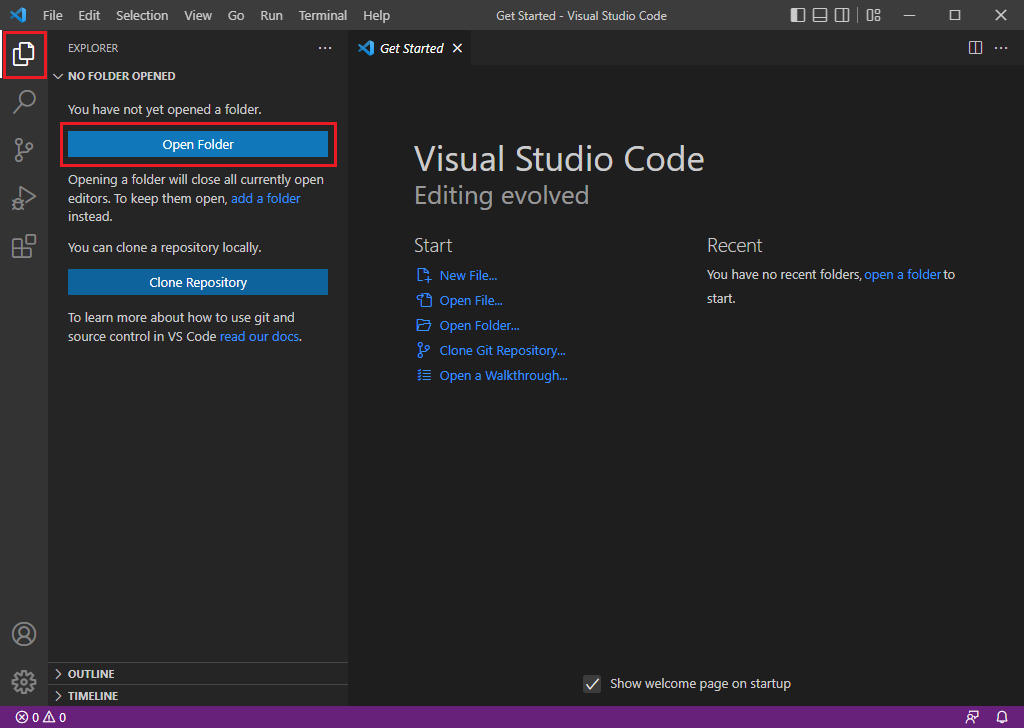Open editor More Actions ellipsis
The height and width of the screenshot is (728, 1024).
point(1000,48)
